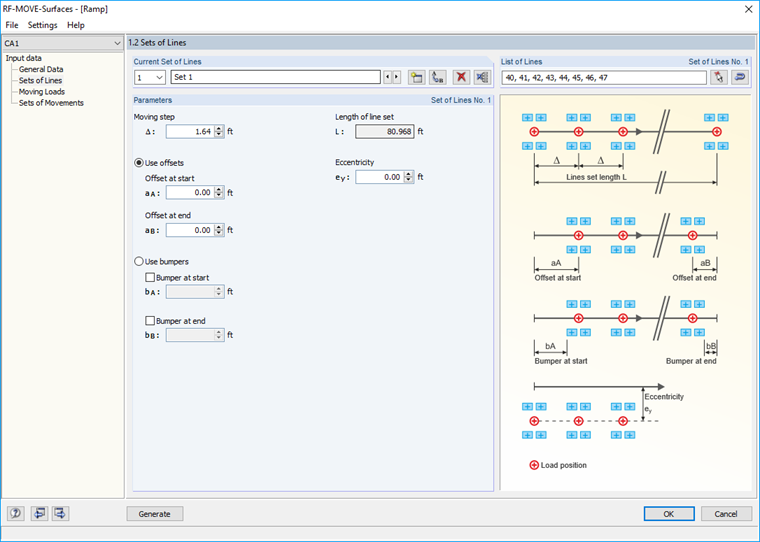Decrease the moving step Δ value

point(219,134)
